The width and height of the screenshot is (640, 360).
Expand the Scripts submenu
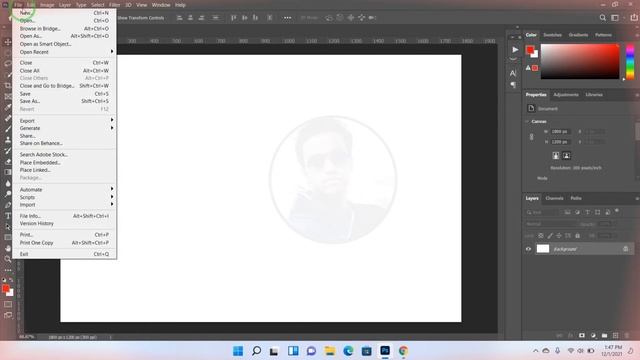64,197
